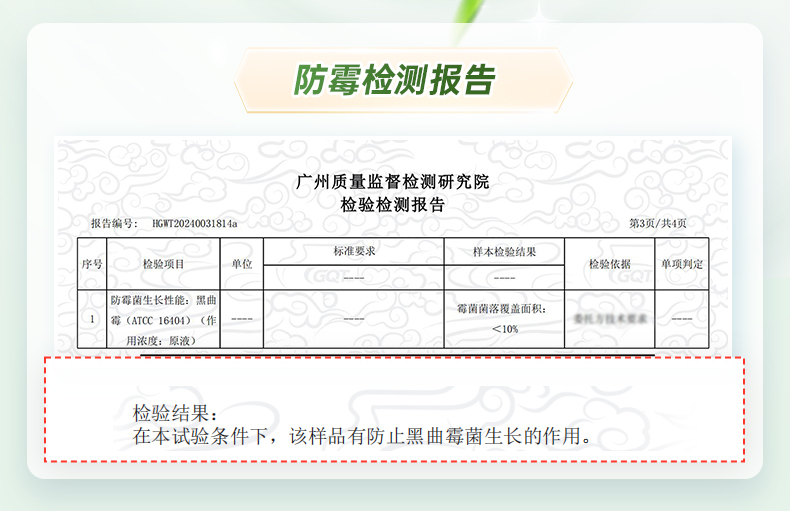Select the 序号 column header

(92, 264)
